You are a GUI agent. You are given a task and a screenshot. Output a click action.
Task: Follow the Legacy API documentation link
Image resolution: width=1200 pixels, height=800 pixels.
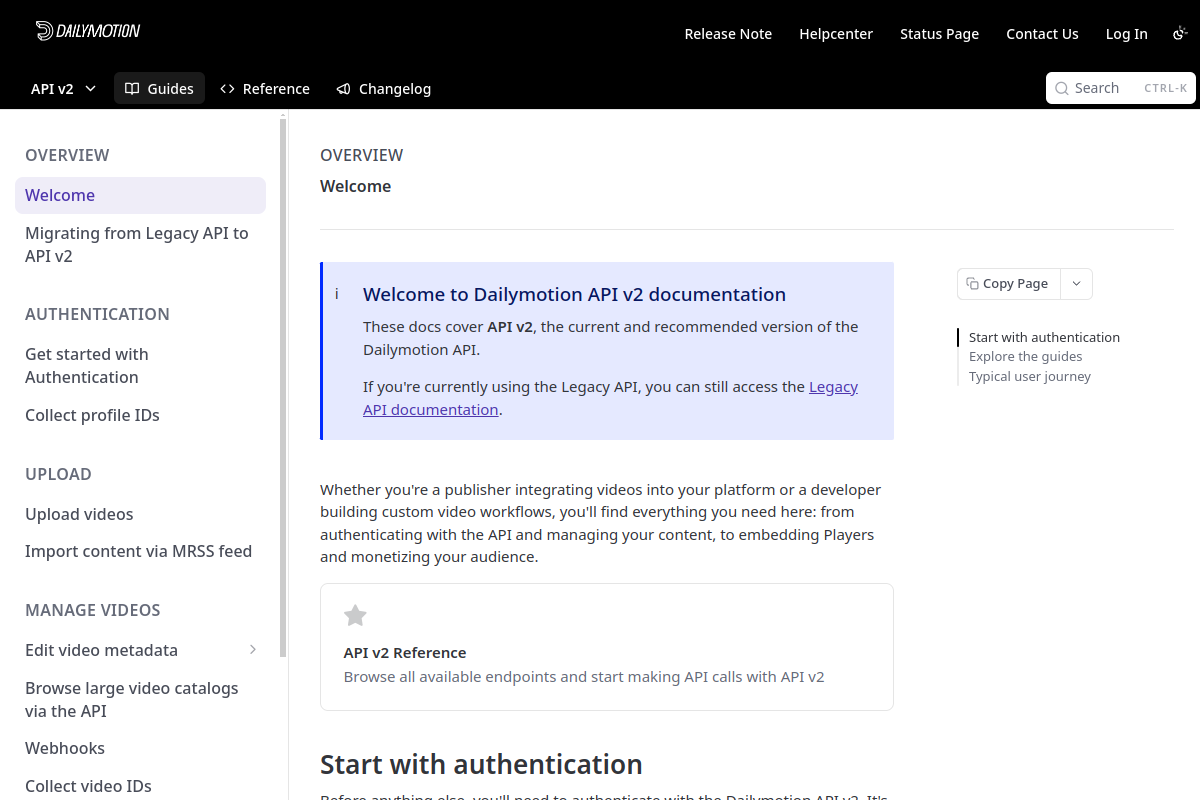point(610,398)
